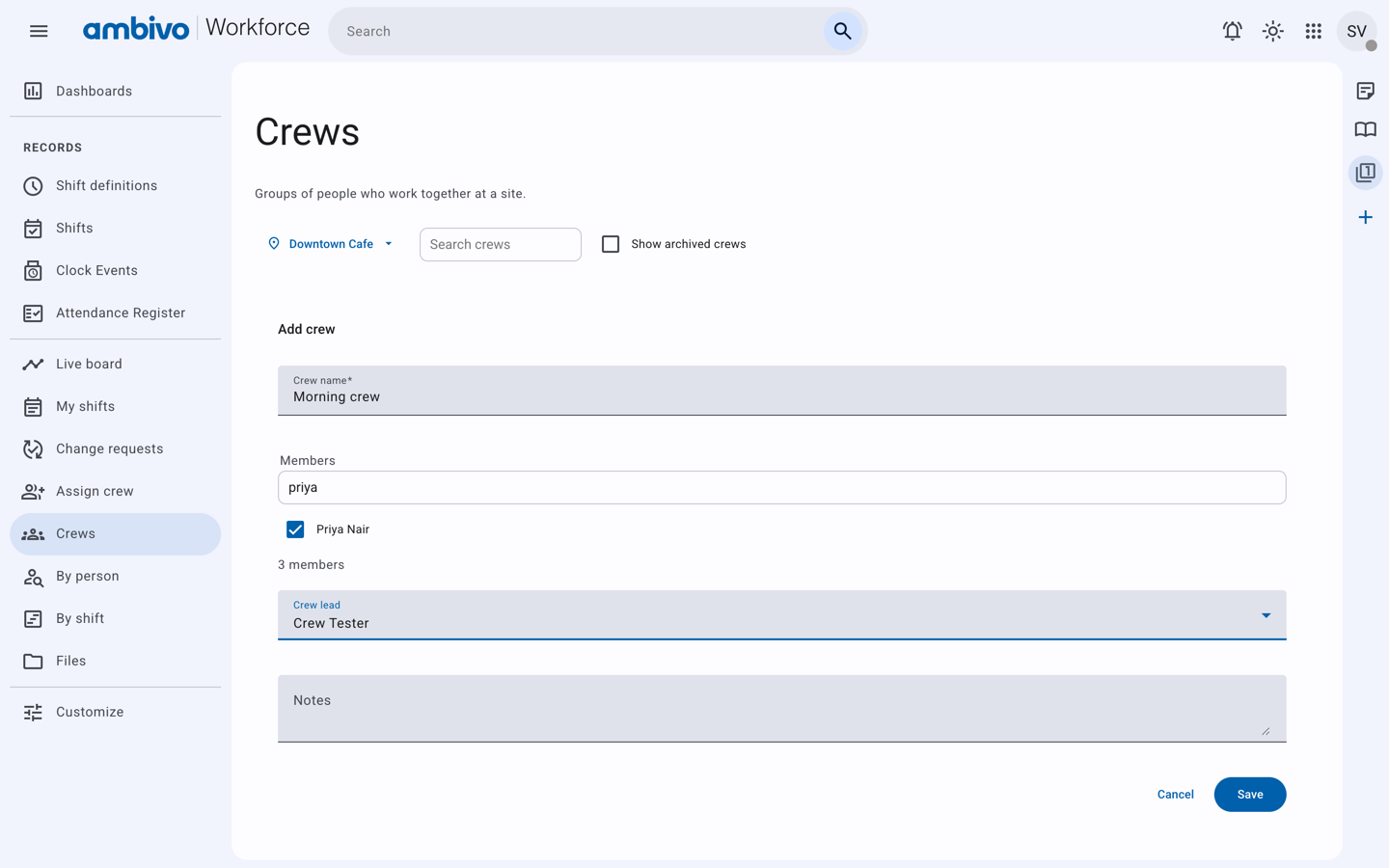Screen dimensions: 1389x868
Task: Click the ambivo Workforce logo
Action: click(x=196, y=29)
